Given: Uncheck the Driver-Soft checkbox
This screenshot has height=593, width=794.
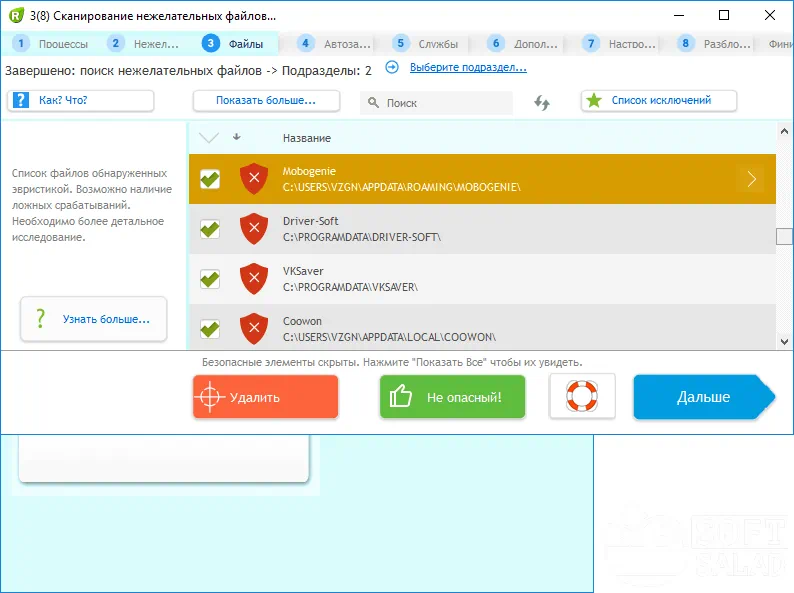Looking at the screenshot, I should point(210,229).
